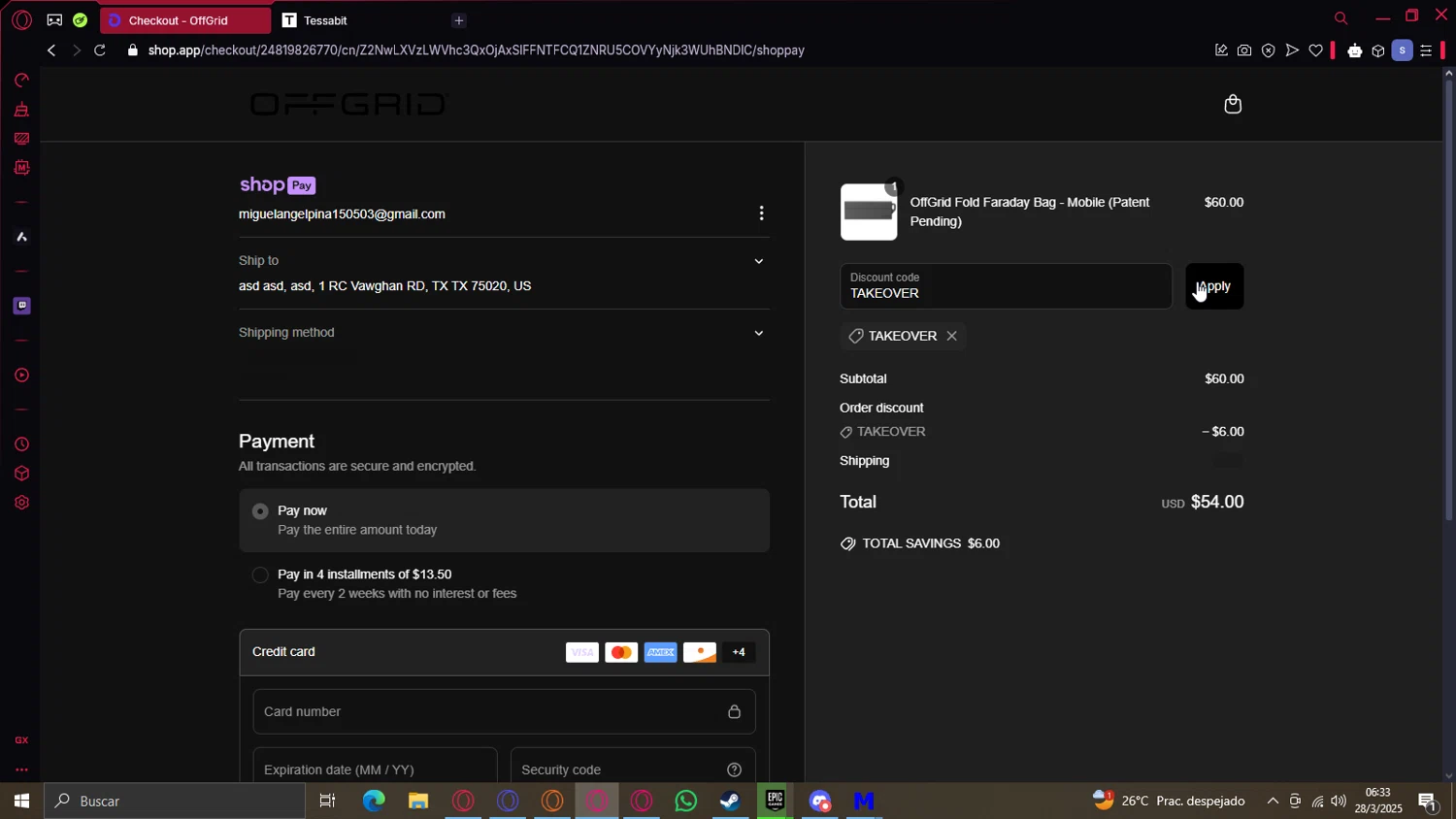This screenshot has width=1456, height=819.
Task: Click the Apply discount button
Action: coord(1214,286)
